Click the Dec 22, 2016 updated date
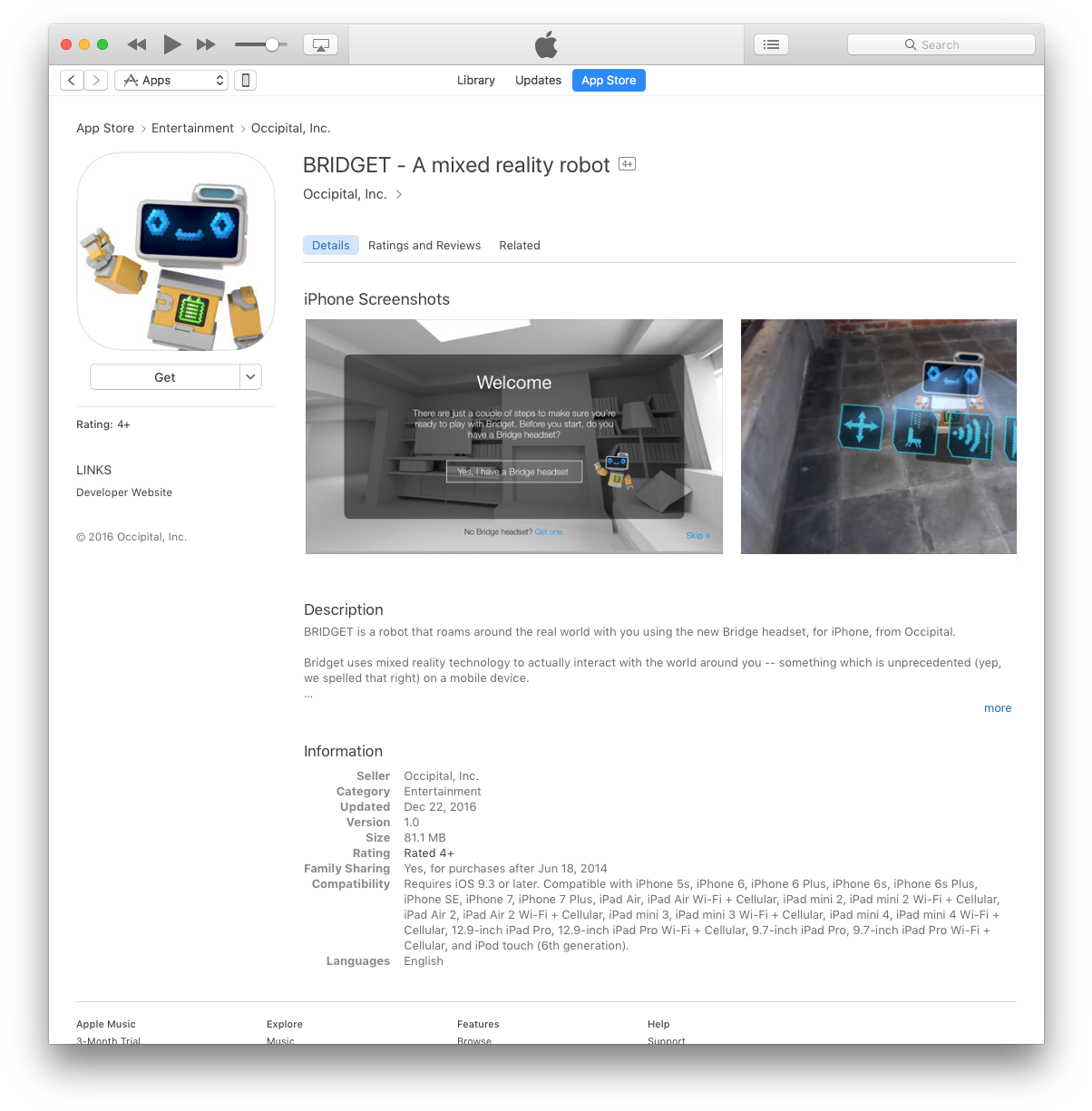The image size is (1092, 1111). 440,807
